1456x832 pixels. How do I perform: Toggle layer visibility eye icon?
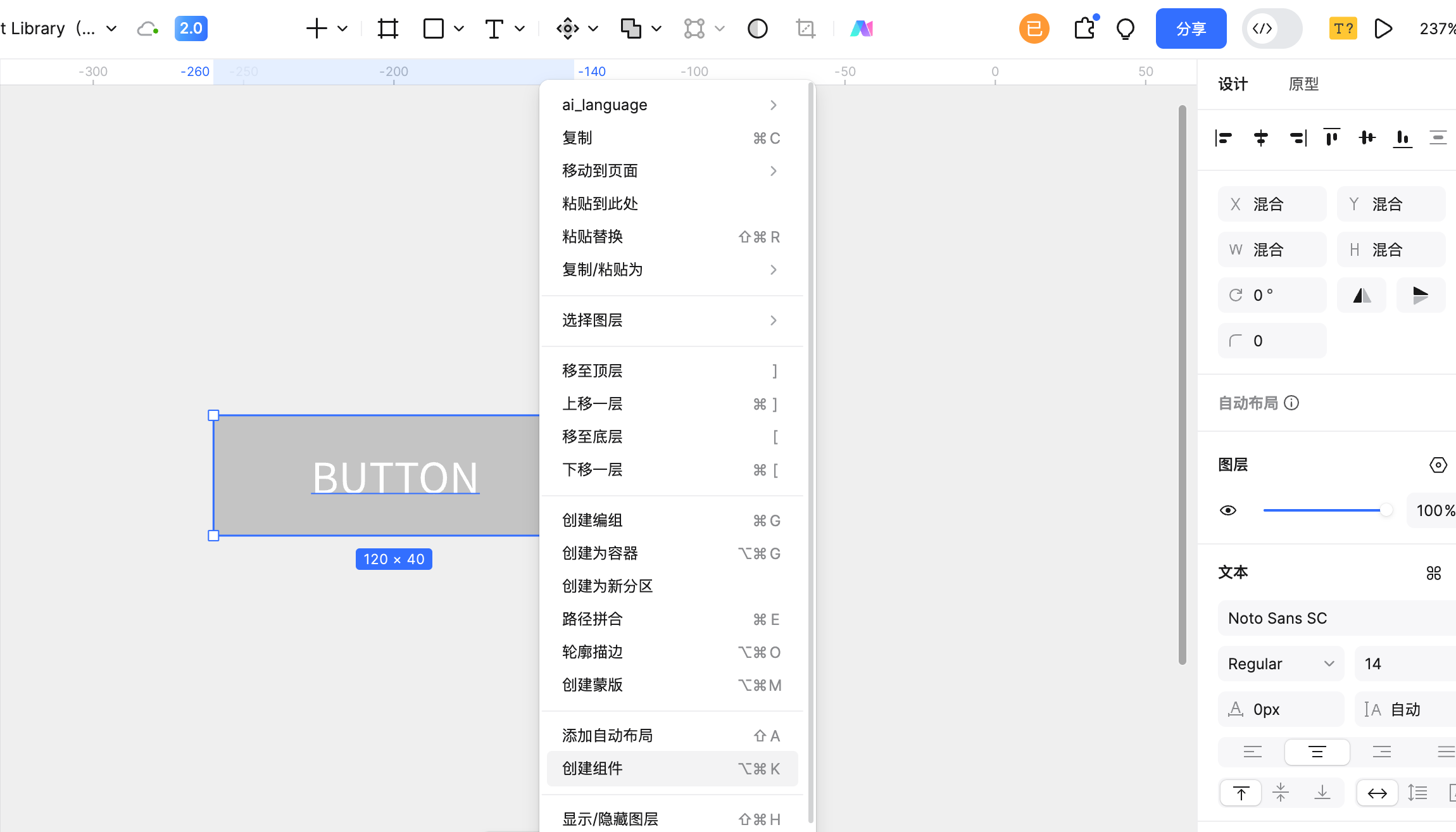click(x=1228, y=510)
